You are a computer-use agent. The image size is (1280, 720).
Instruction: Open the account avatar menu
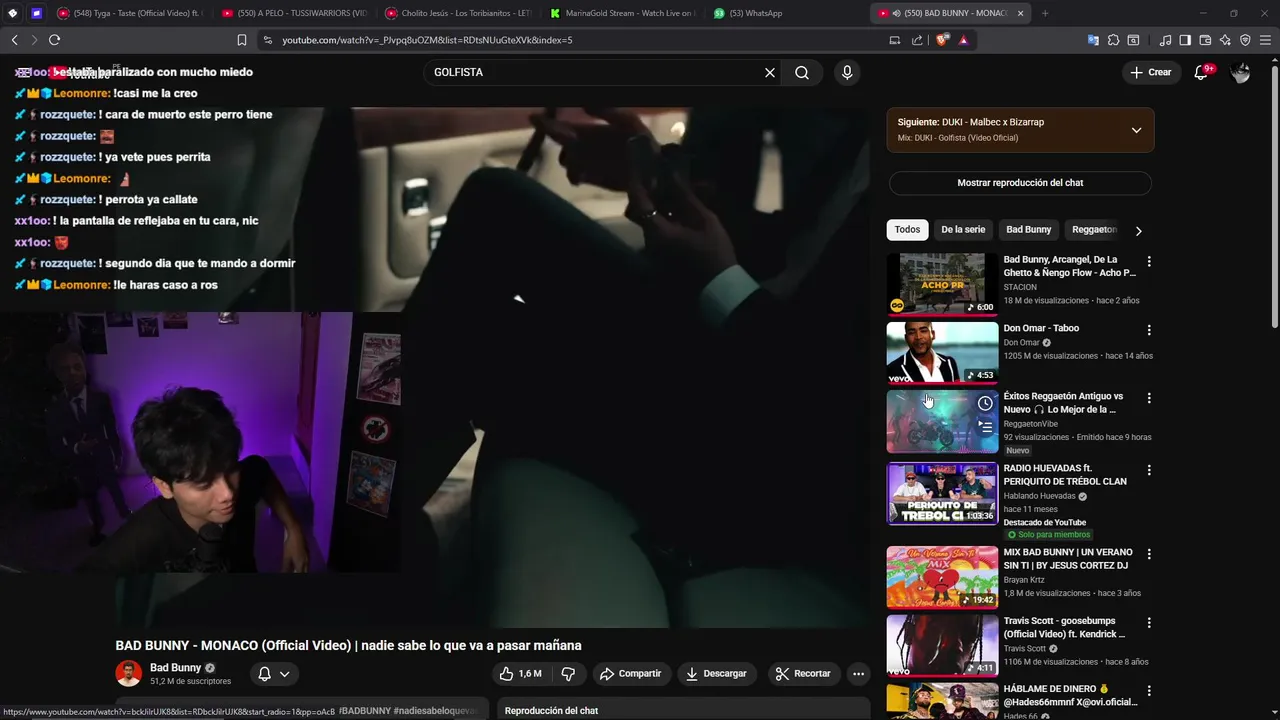click(x=1241, y=73)
